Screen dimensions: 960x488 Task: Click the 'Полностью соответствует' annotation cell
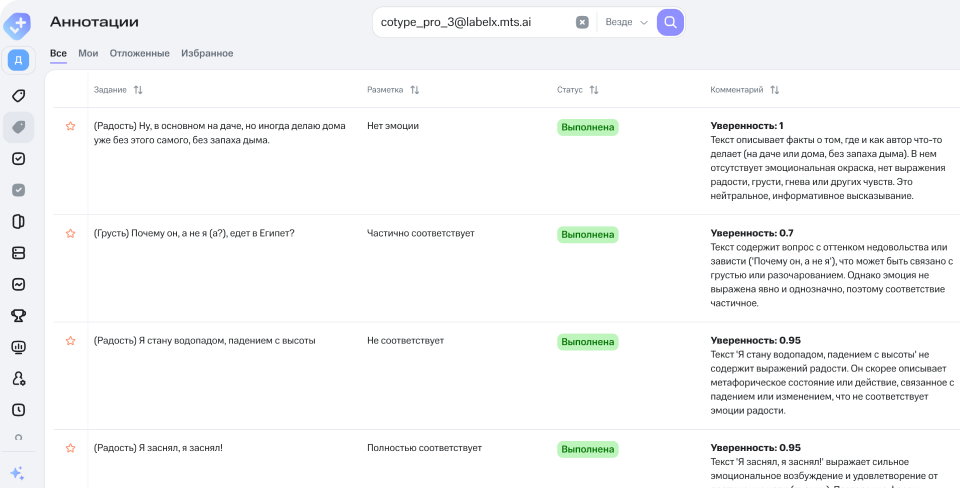pos(424,448)
